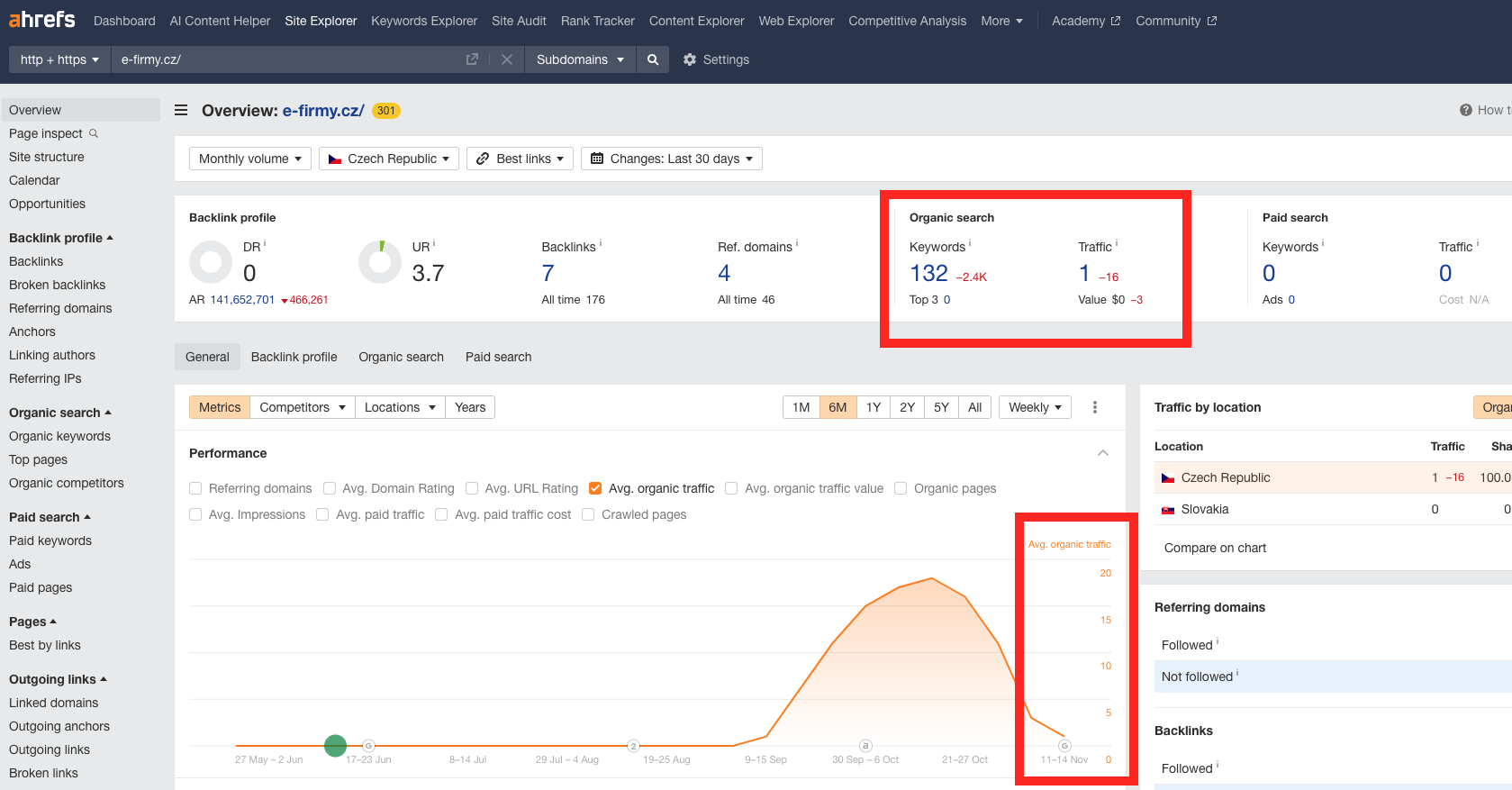Open the http + https protocol dropdown

tap(59, 59)
